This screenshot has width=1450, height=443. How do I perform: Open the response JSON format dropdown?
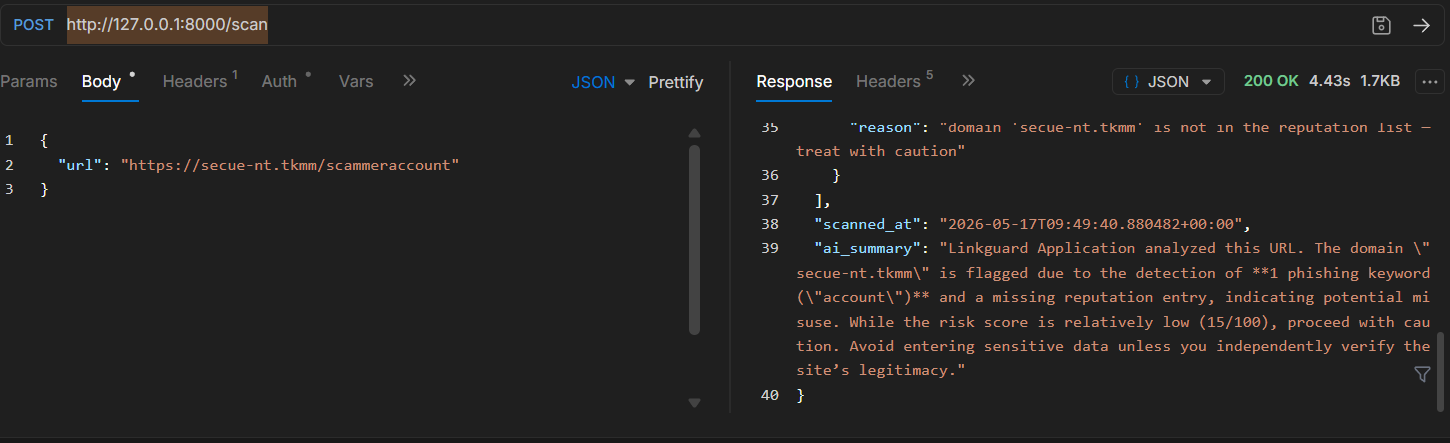coord(1168,82)
